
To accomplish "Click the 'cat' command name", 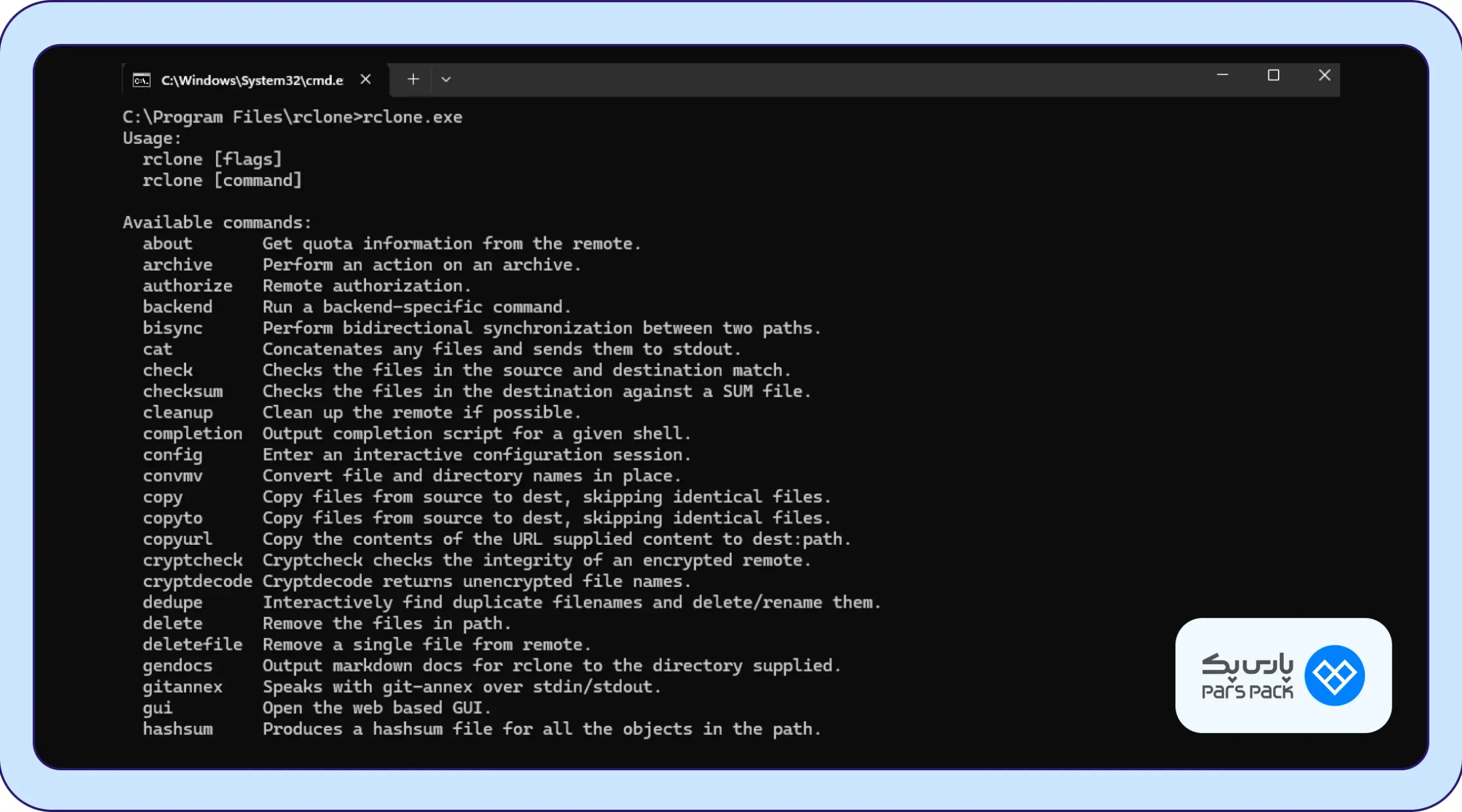I will [157, 349].
